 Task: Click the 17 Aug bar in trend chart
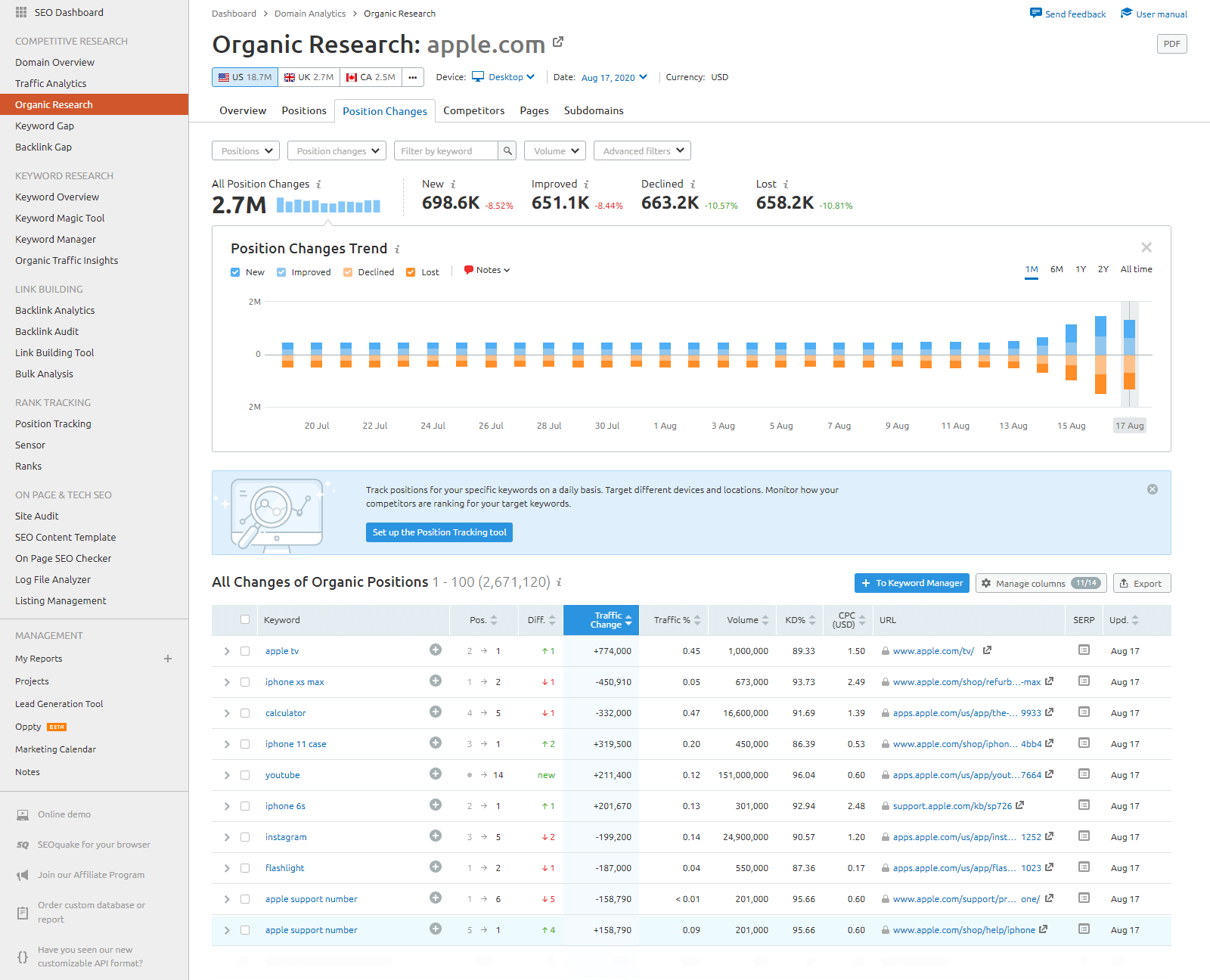click(1129, 355)
